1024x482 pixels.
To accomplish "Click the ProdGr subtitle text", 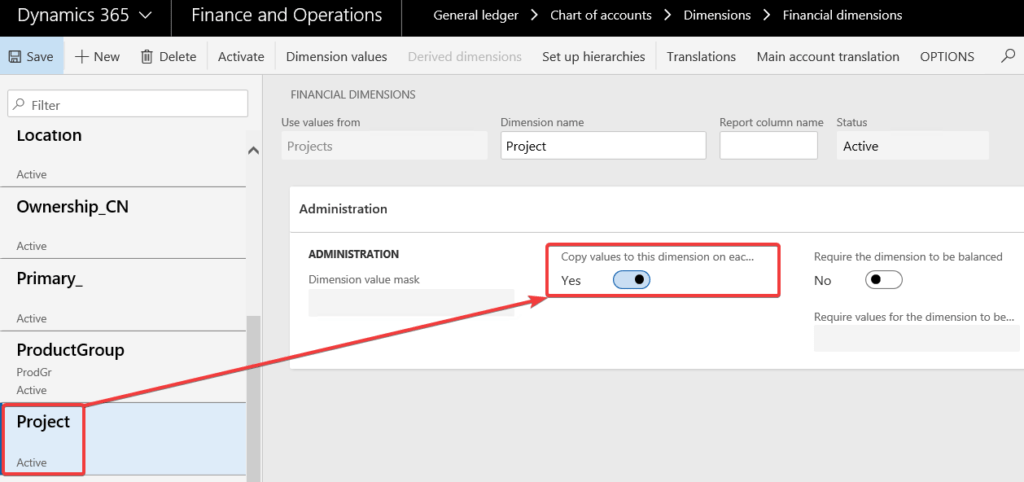I will click(34, 372).
